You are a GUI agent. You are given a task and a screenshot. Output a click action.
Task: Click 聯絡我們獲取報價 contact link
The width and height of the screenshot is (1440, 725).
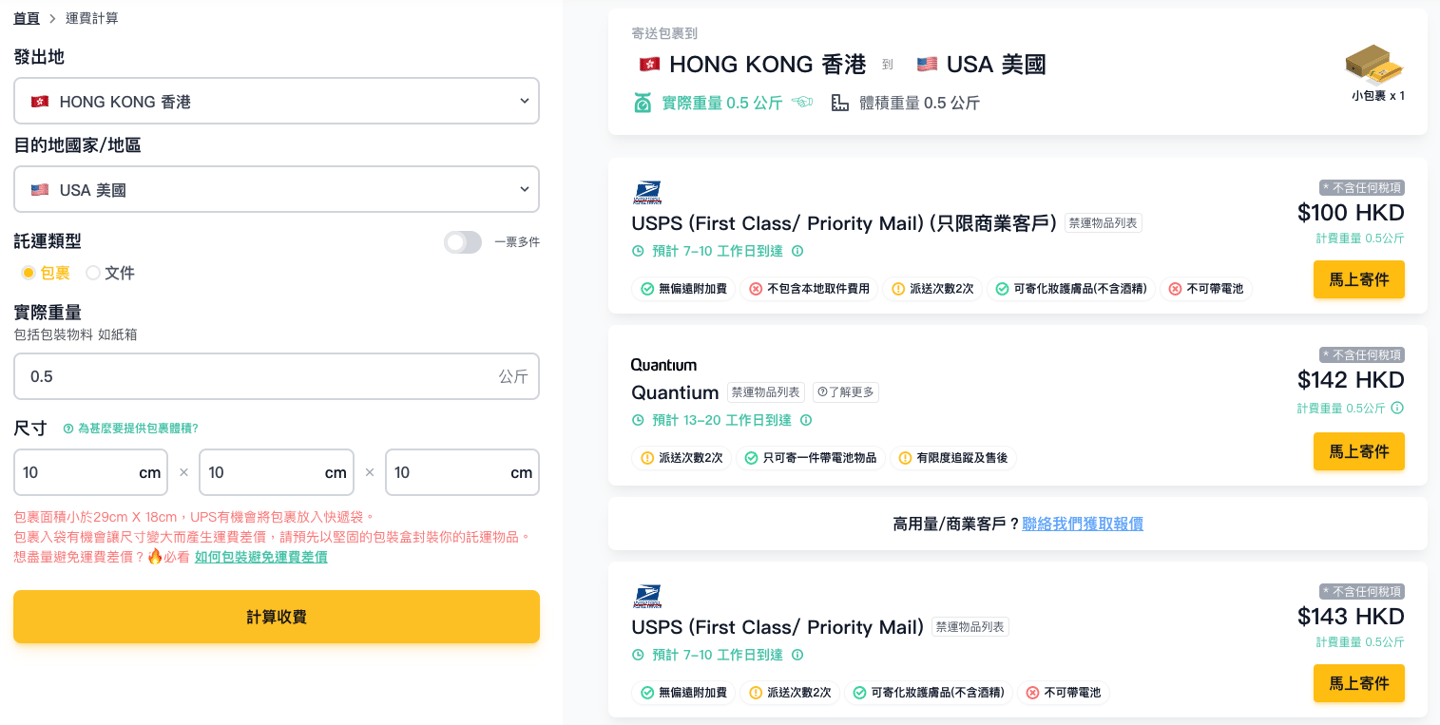[1082, 524]
